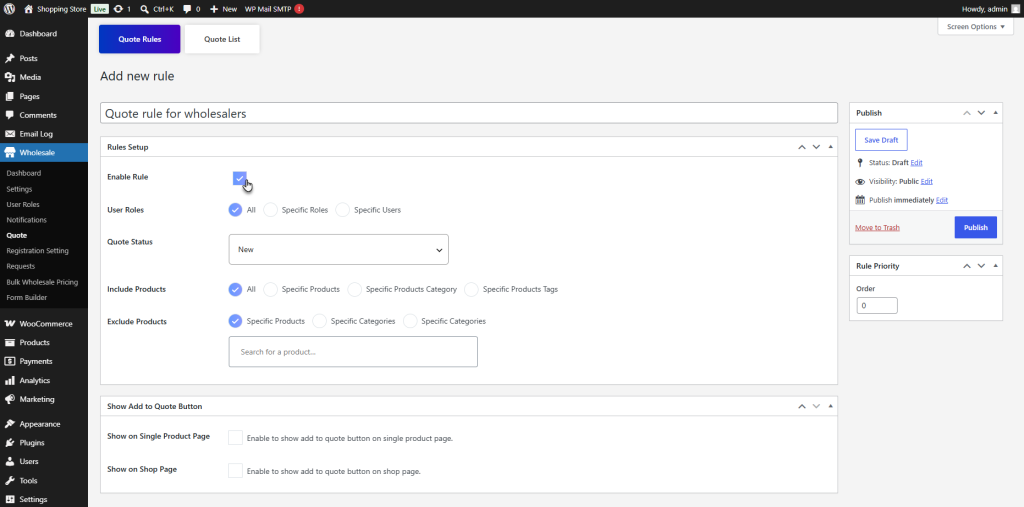Click the blue Publish button
The height and width of the screenshot is (507, 1024).
[976, 227]
